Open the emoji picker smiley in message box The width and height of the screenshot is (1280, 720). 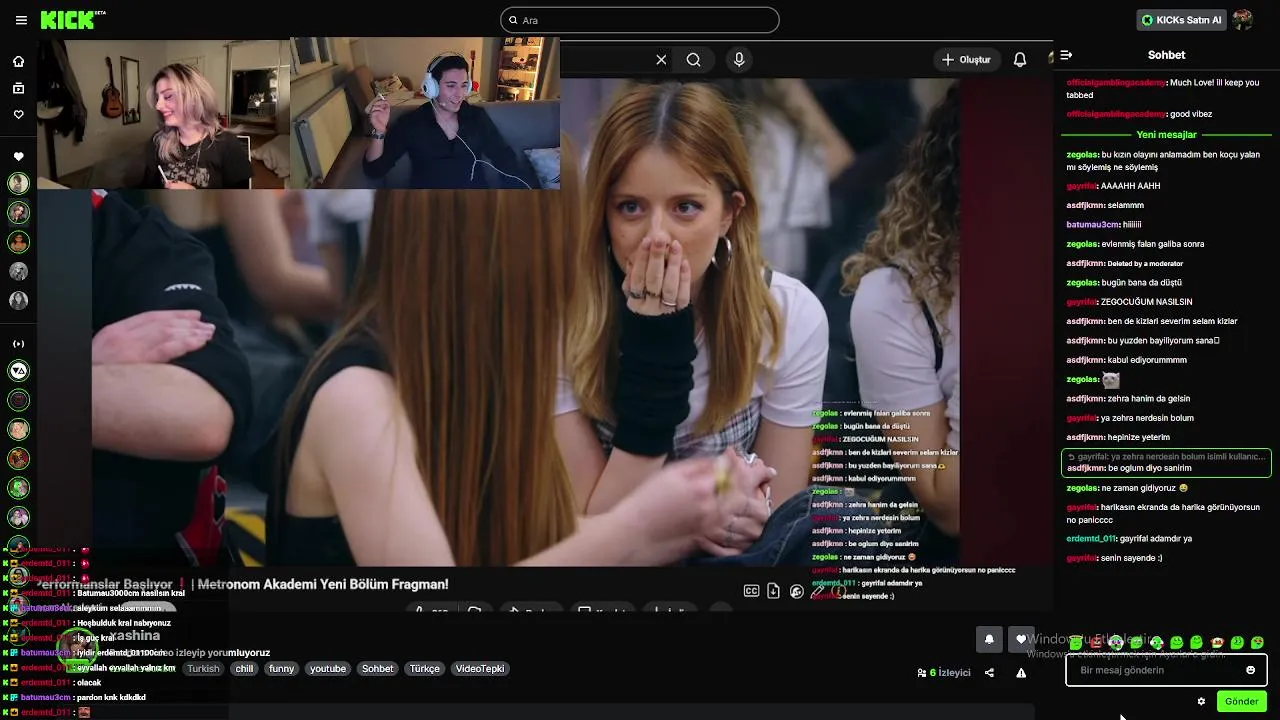(x=1250, y=670)
